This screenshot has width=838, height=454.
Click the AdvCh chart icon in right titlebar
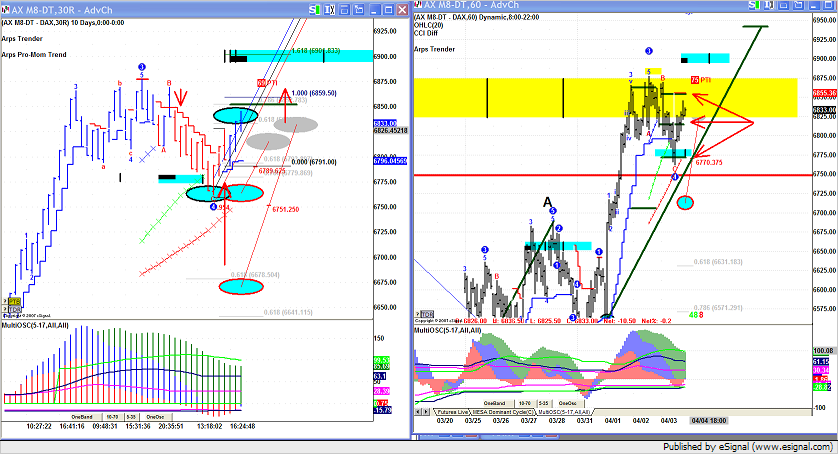coord(418,6)
